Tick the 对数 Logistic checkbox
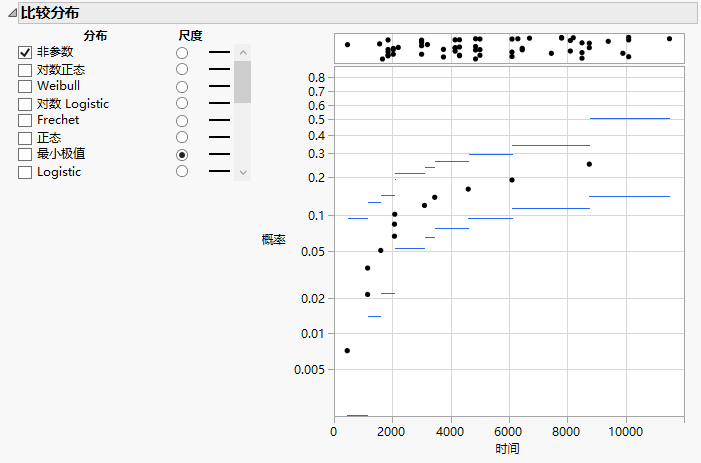The image size is (701, 463). (25, 104)
